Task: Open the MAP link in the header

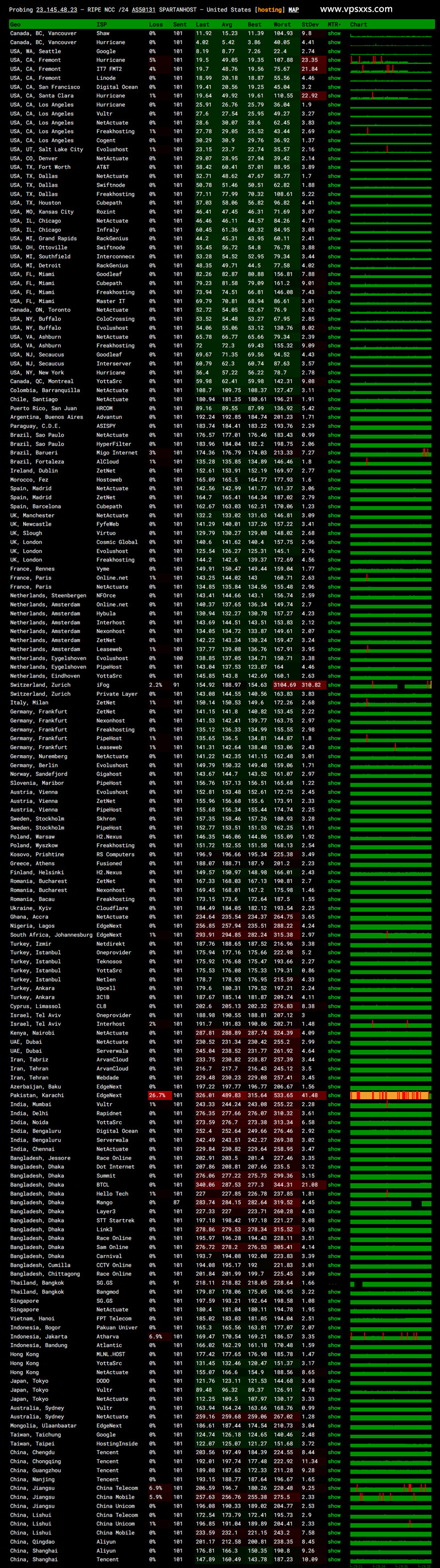Action: [x=293, y=10]
